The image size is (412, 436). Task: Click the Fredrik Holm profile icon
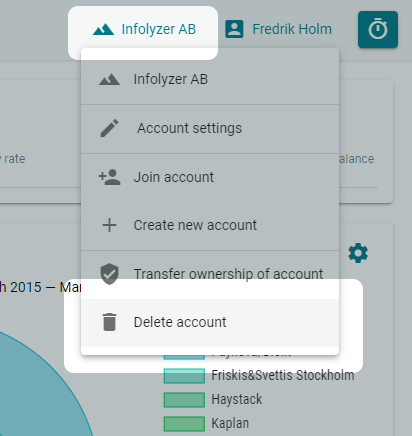pos(234,29)
